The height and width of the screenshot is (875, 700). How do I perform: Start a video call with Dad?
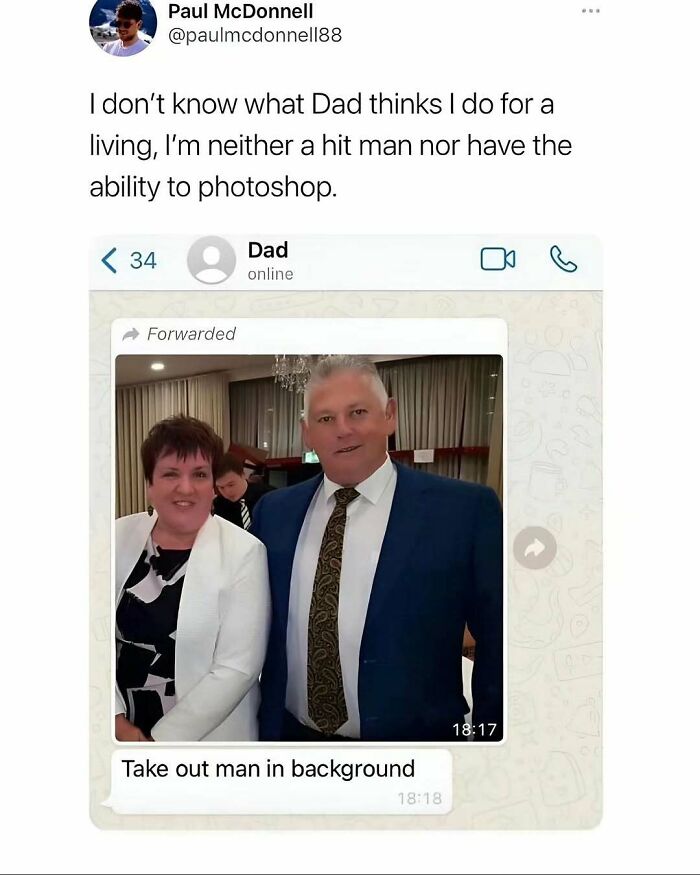click(x=498, y=257)
